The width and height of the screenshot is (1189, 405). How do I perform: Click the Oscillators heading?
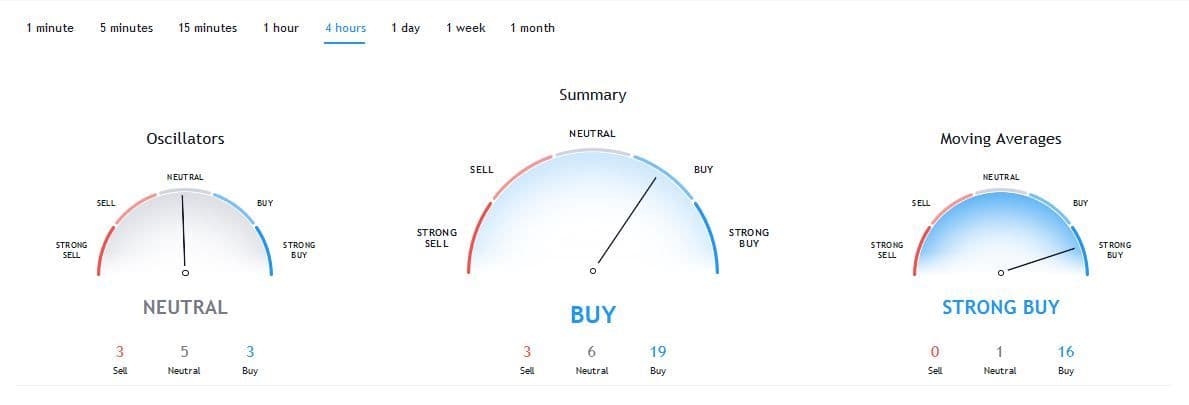pos(185,139)
